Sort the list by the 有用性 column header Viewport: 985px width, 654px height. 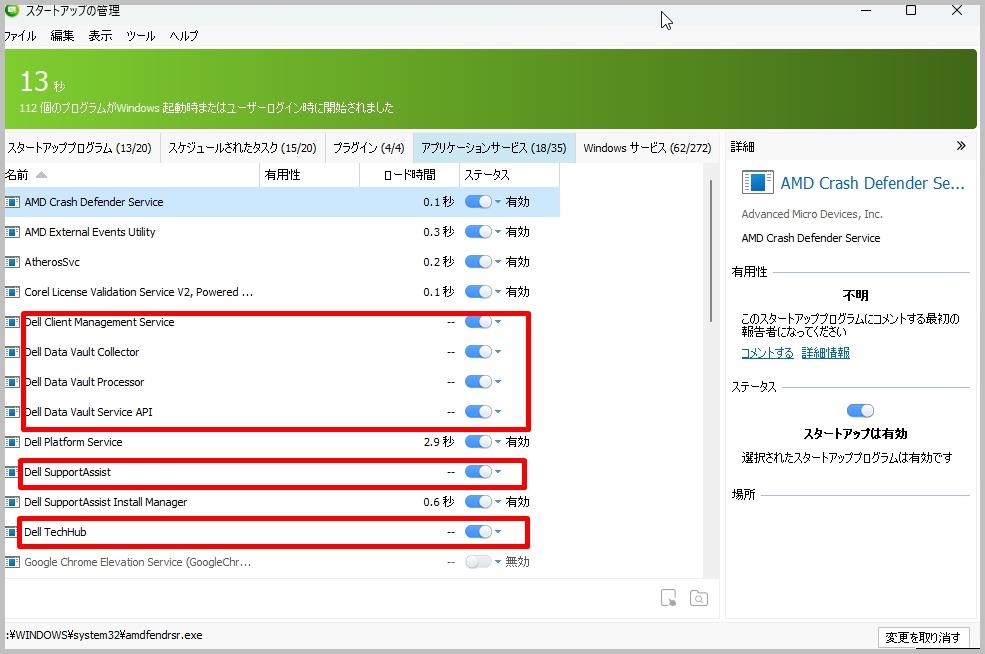(x=310, y=175)
